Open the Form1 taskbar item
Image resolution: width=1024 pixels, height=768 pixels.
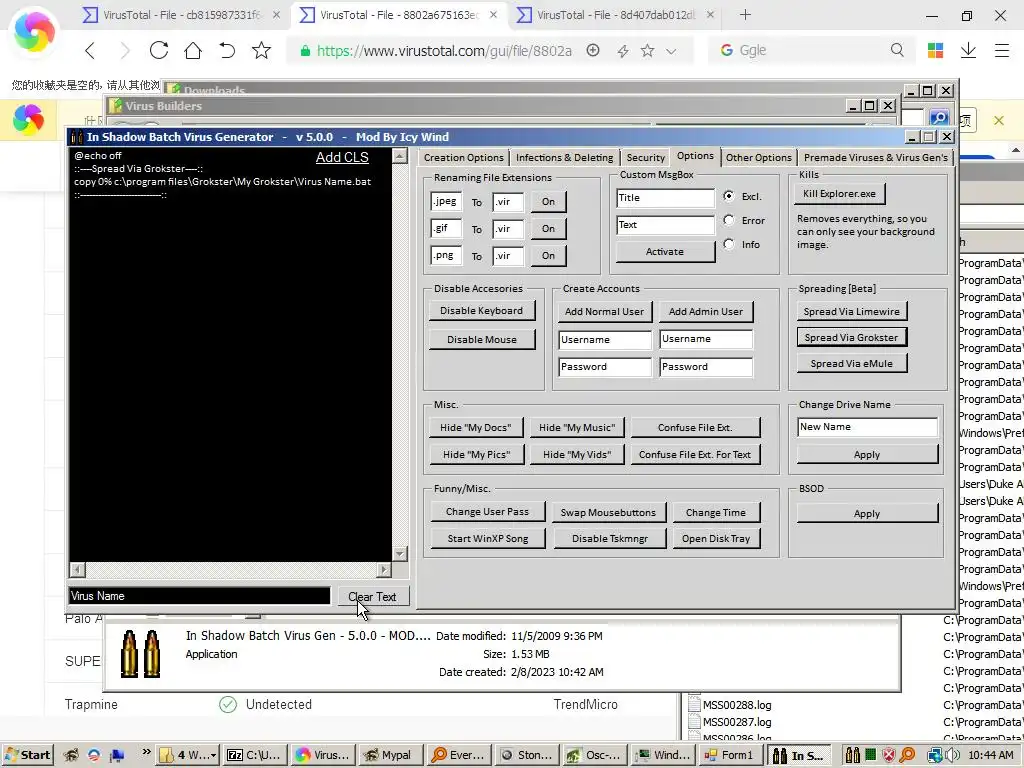(x=729, y=755)
